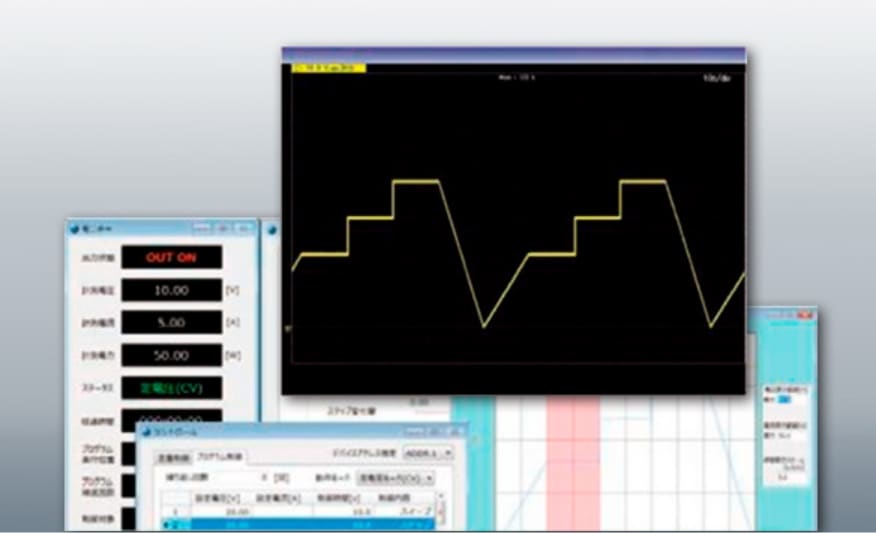Click the blue highlighted value in the right panel
876x533 pixels.
click(785, 399)
